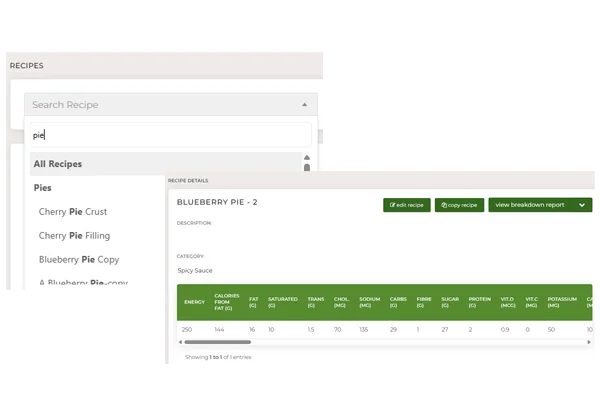This screenshot has height=400, width=600.
Task: Choose Cherry Pie Filling from results
Action: (x=74, y=235)
